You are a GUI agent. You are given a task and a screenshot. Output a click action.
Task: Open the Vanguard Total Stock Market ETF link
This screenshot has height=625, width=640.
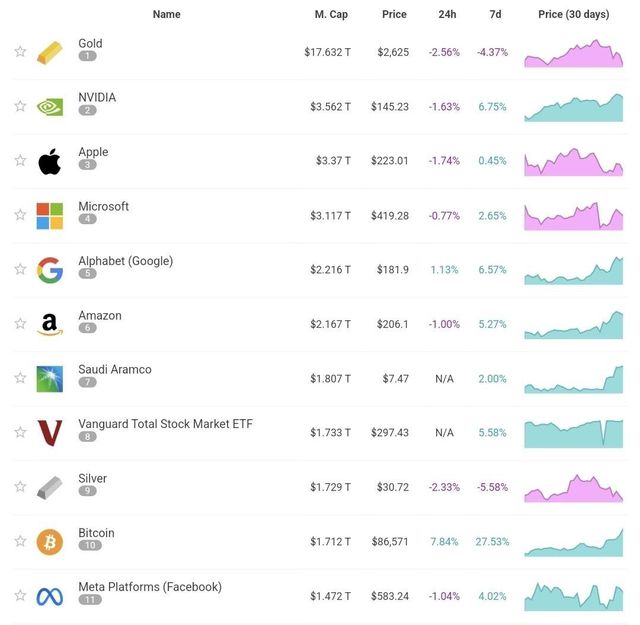point(165,424)
